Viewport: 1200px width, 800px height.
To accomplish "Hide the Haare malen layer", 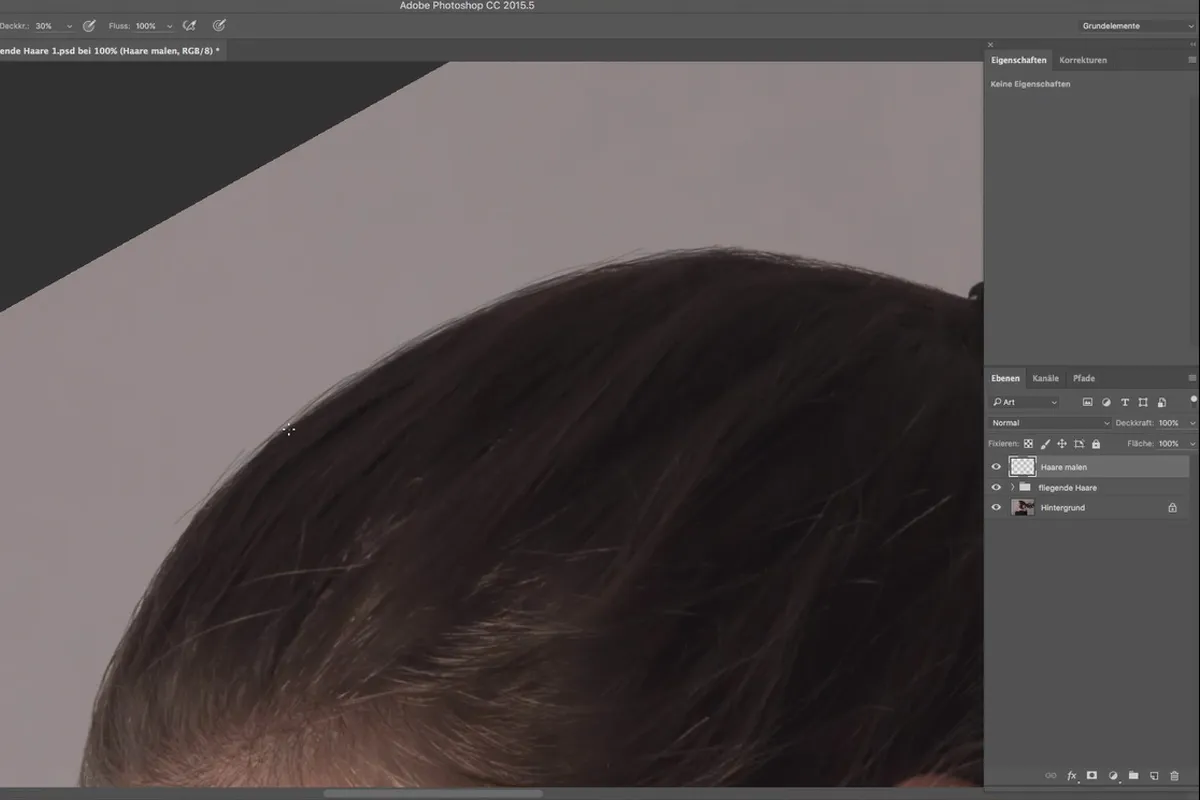I will click(996, 467).
